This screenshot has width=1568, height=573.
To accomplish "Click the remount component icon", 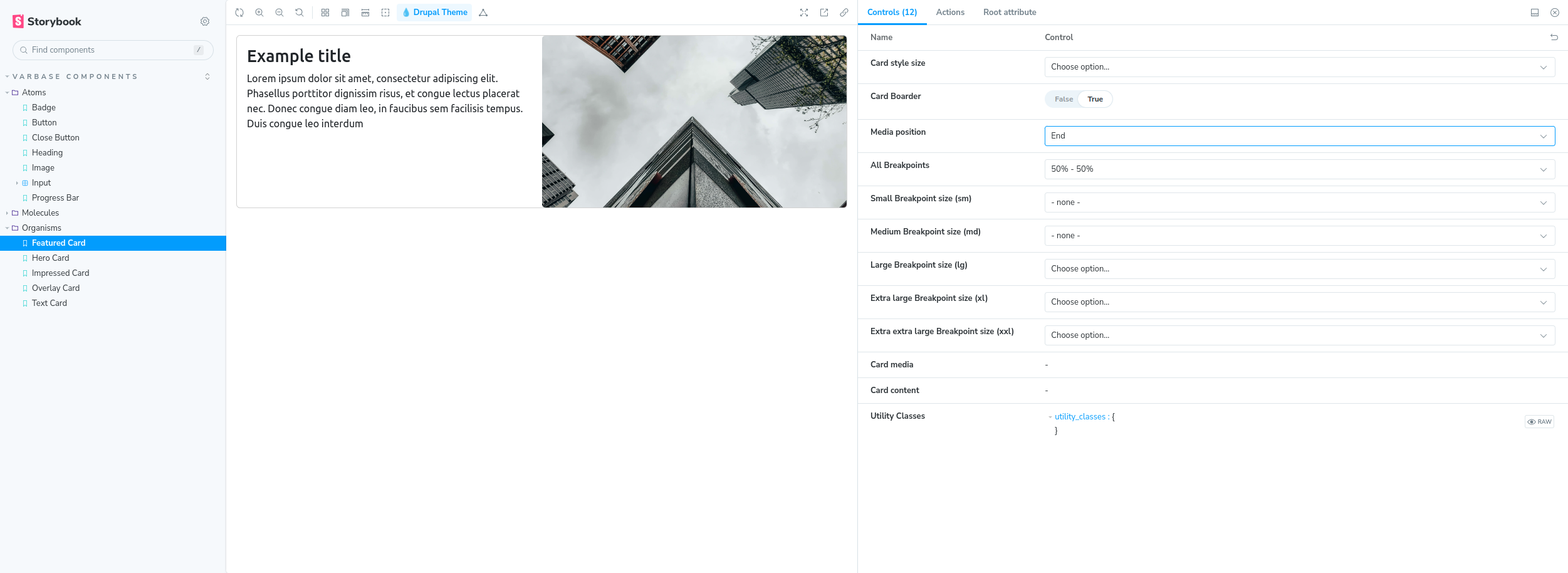I will 239,13.
